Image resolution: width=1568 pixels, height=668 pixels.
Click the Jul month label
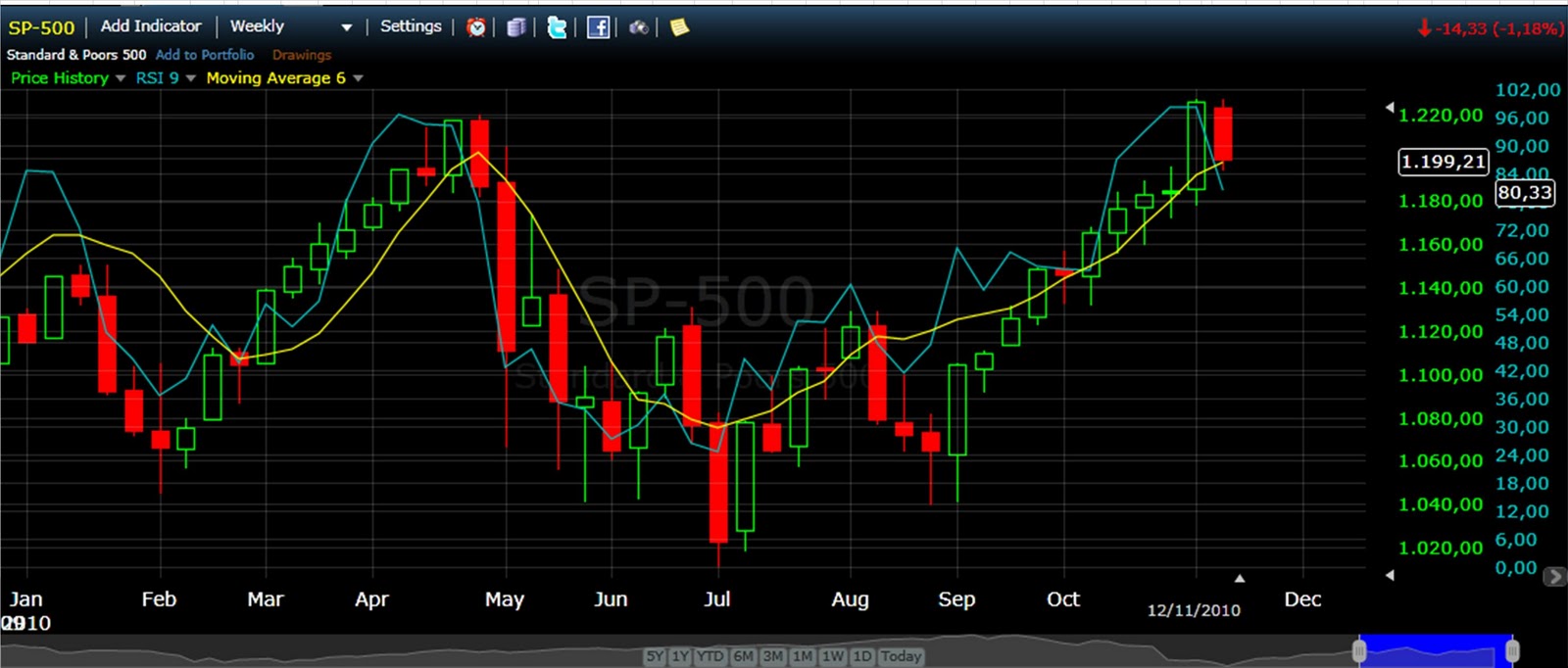click(x=717, y=599)
